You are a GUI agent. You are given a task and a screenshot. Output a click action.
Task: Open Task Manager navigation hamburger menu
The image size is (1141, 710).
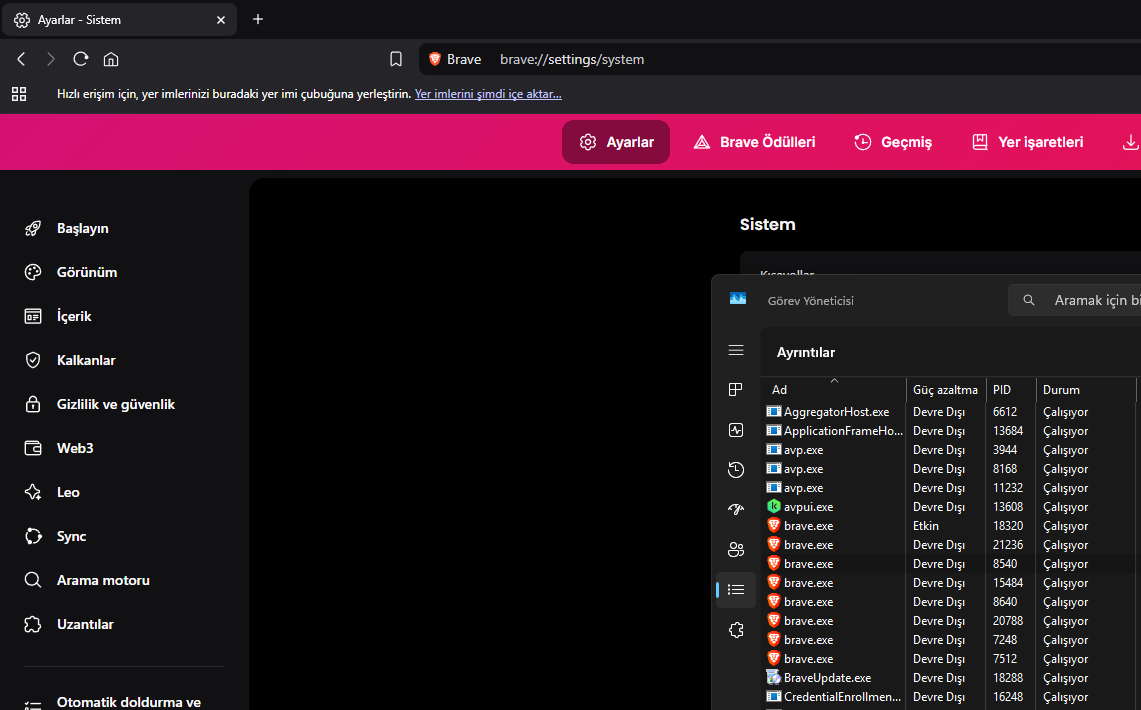tap(736, 350)
